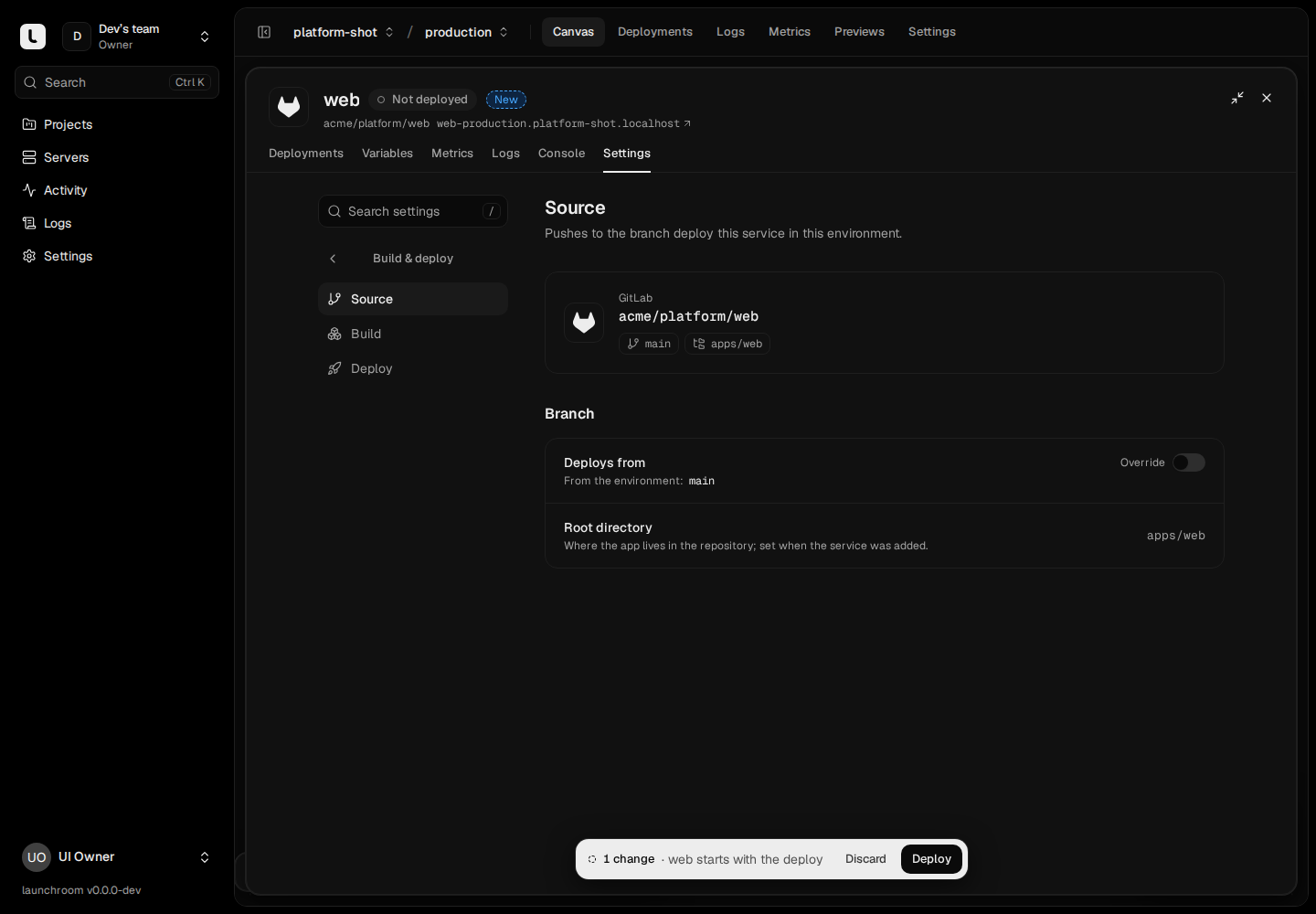Click the Deploy button

click(931, 859)
